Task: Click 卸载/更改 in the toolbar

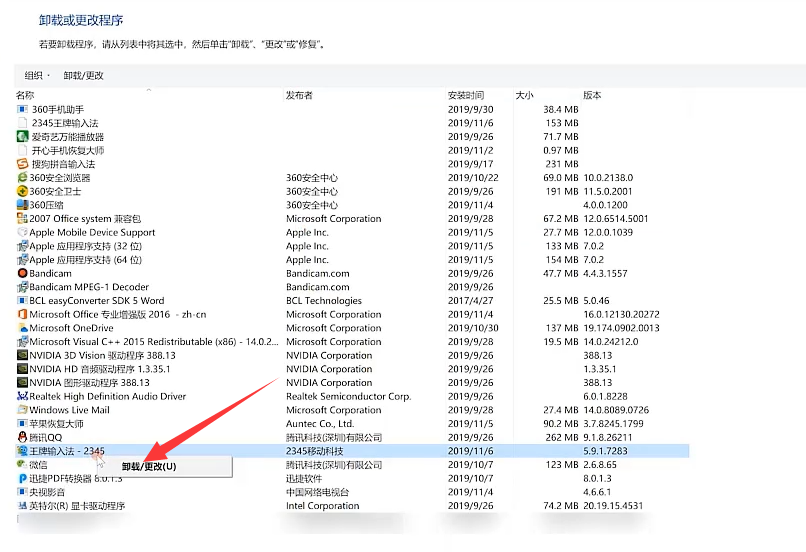Action: click(x=83, y=76)
